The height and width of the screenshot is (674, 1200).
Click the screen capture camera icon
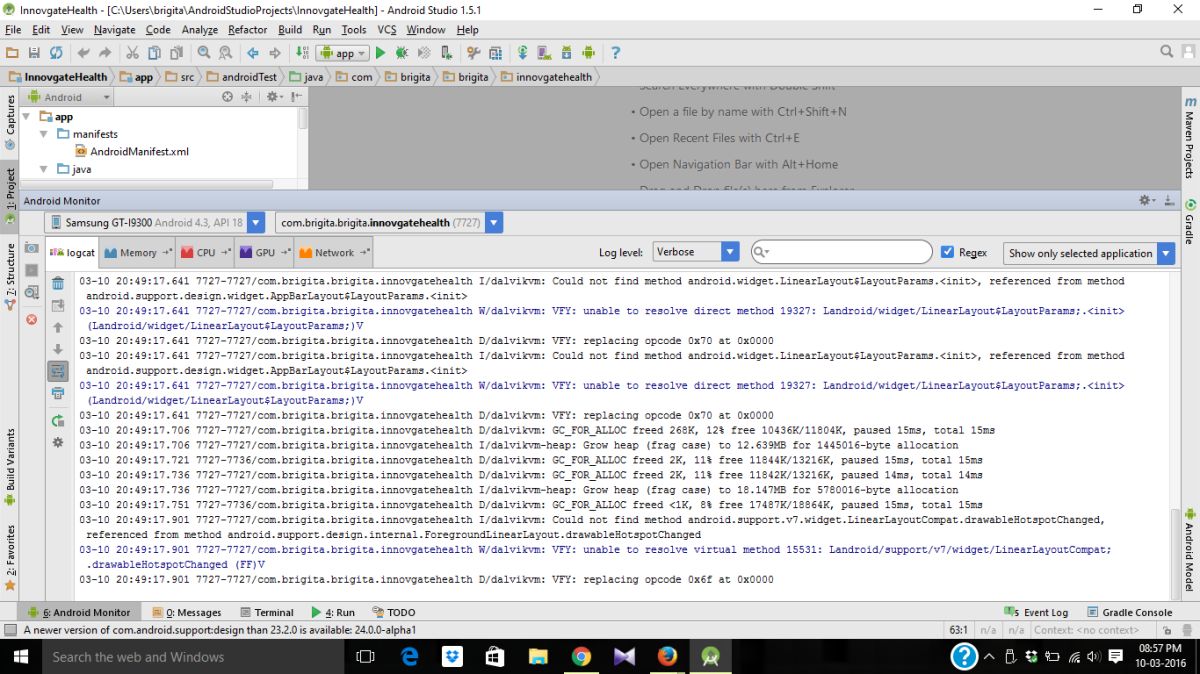[31, 248]
